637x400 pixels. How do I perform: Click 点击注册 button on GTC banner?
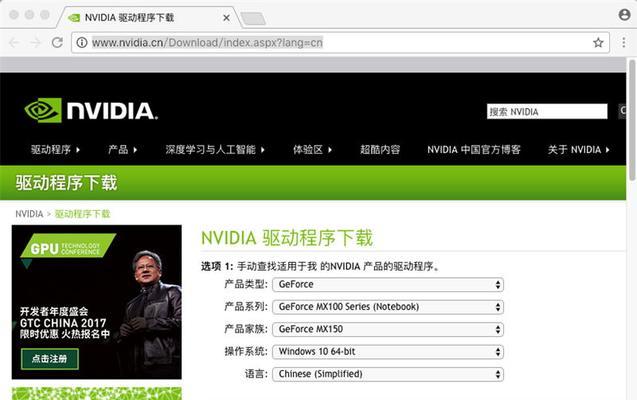pos(50,359)
